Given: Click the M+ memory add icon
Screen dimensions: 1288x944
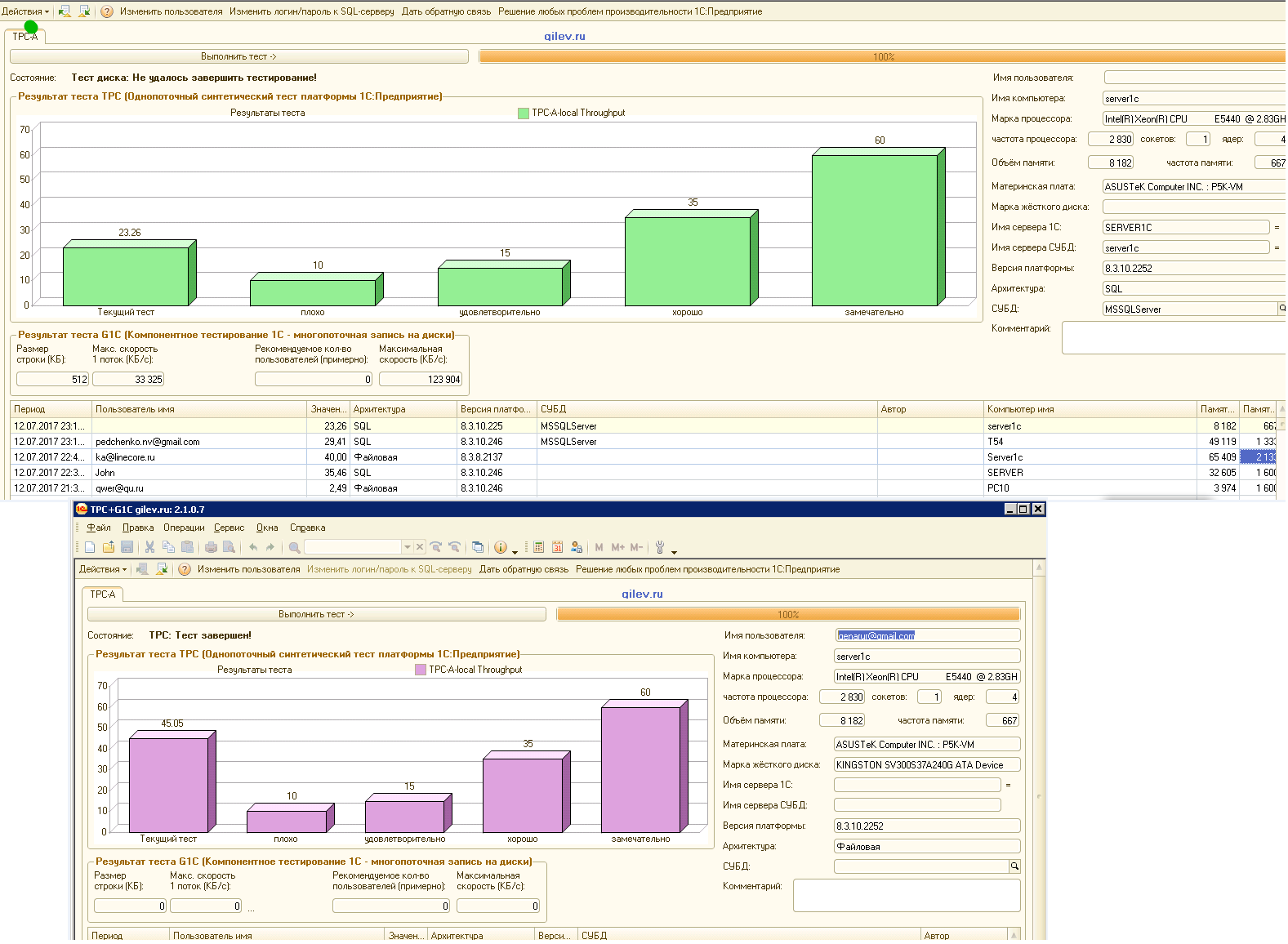Looking at the screenshot, I should coord(617,547).
